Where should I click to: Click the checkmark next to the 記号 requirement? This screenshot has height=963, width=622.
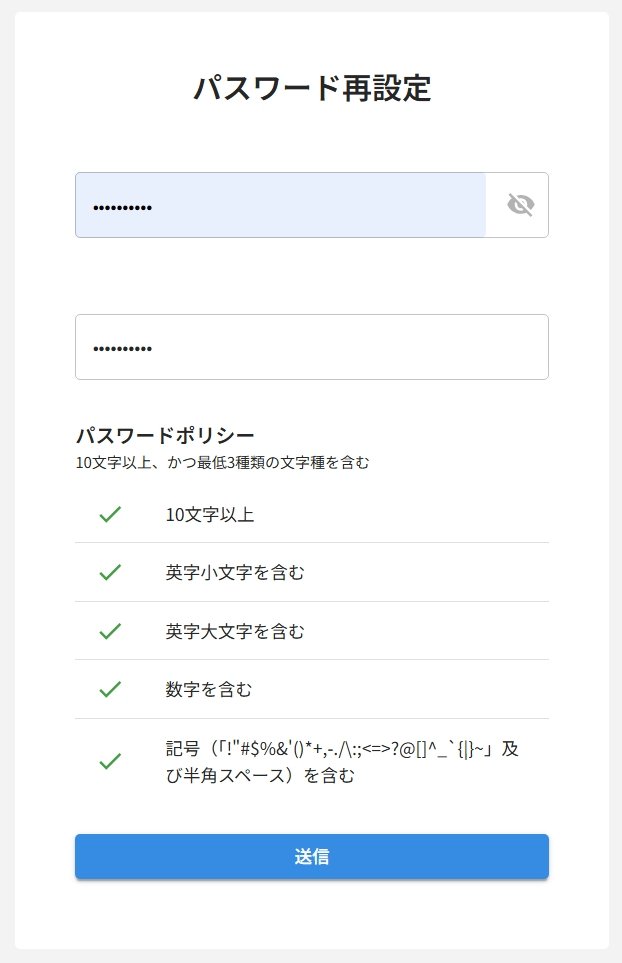pos(109,761)
